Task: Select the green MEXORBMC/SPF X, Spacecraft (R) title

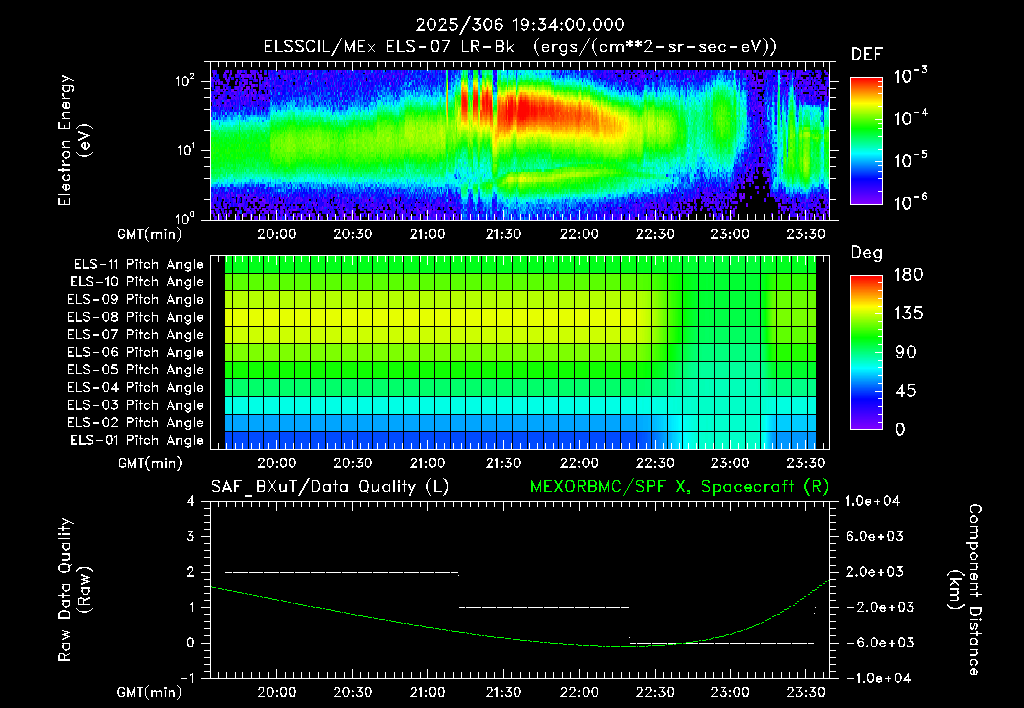Action: point(679,487)
